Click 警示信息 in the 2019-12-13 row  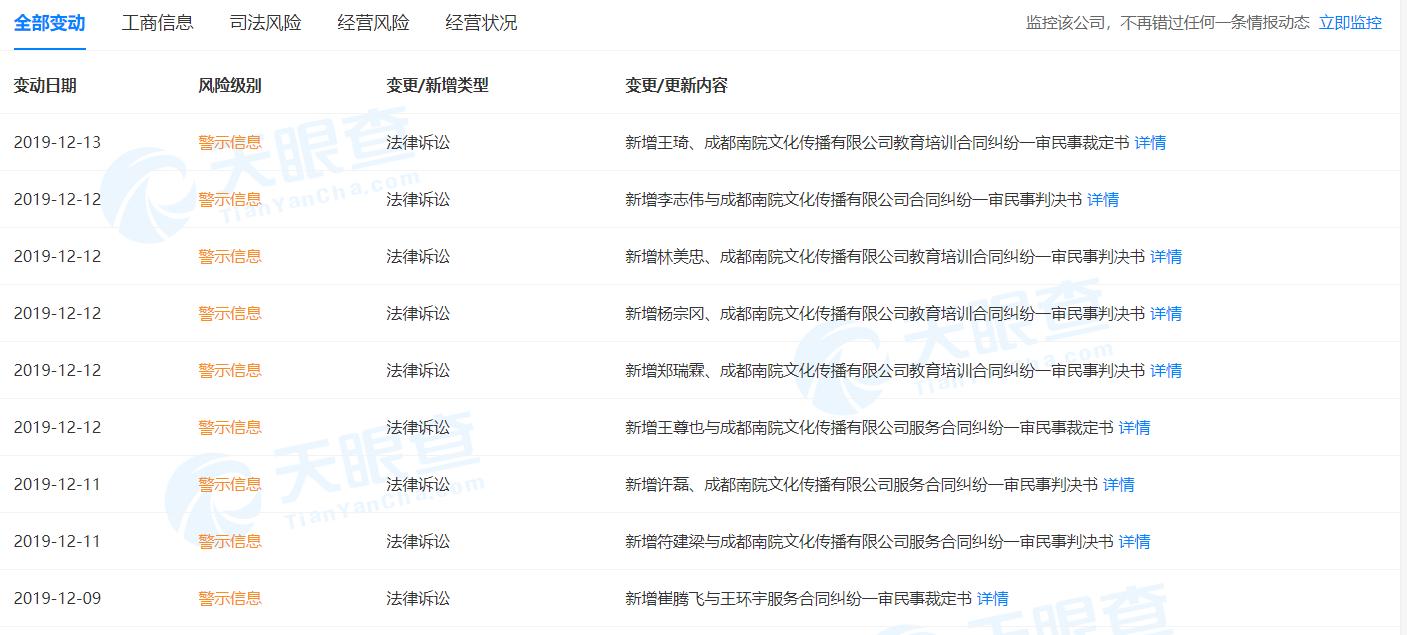coord(230,143)
